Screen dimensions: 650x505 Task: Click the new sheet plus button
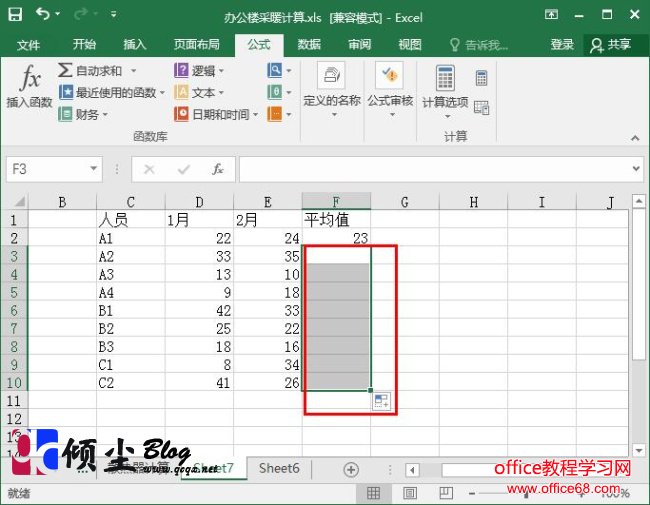[351, 470]
